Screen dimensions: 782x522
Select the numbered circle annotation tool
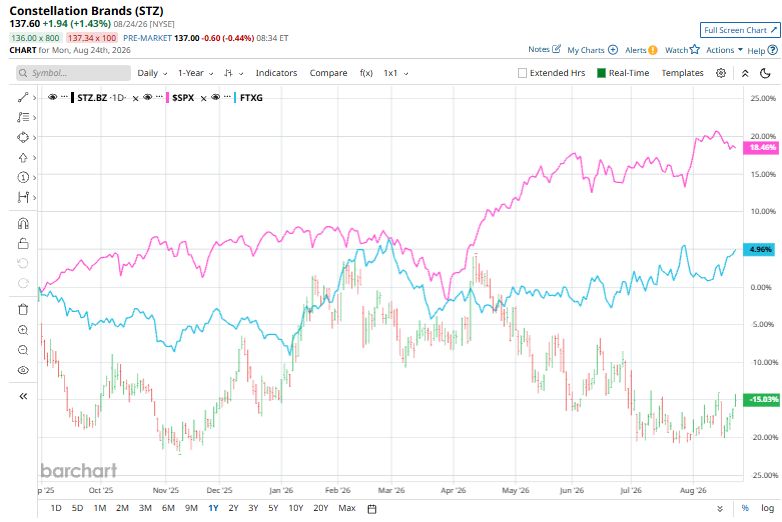pos(22,177)
